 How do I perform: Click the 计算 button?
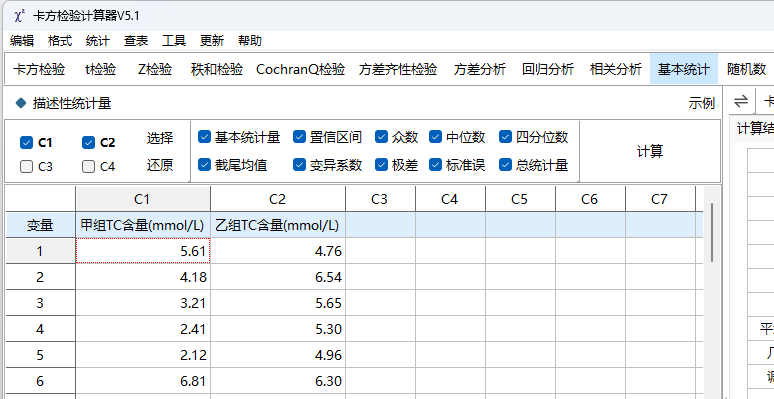(650, 152)
